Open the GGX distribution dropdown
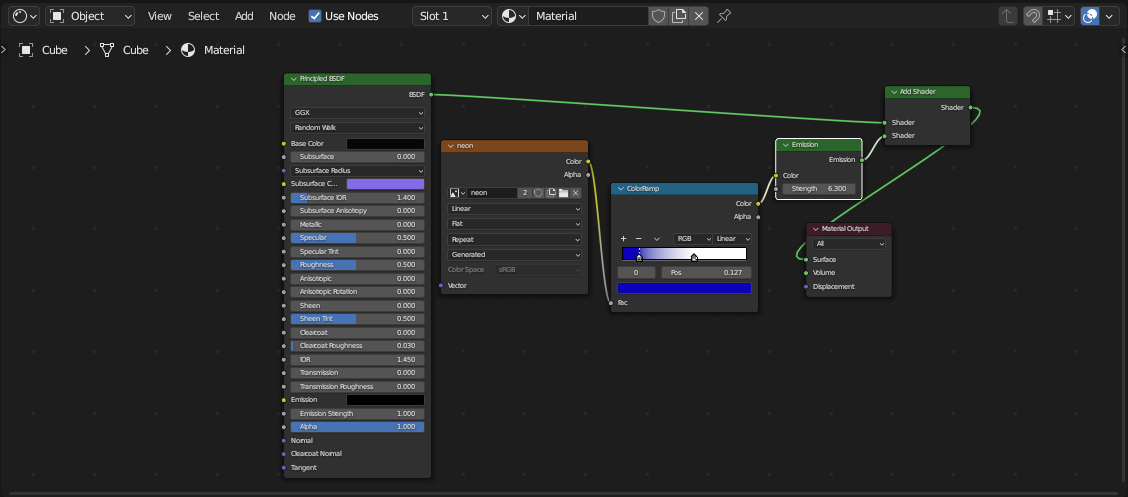This screenshot has height=497, width=1128. pos(358,113)
